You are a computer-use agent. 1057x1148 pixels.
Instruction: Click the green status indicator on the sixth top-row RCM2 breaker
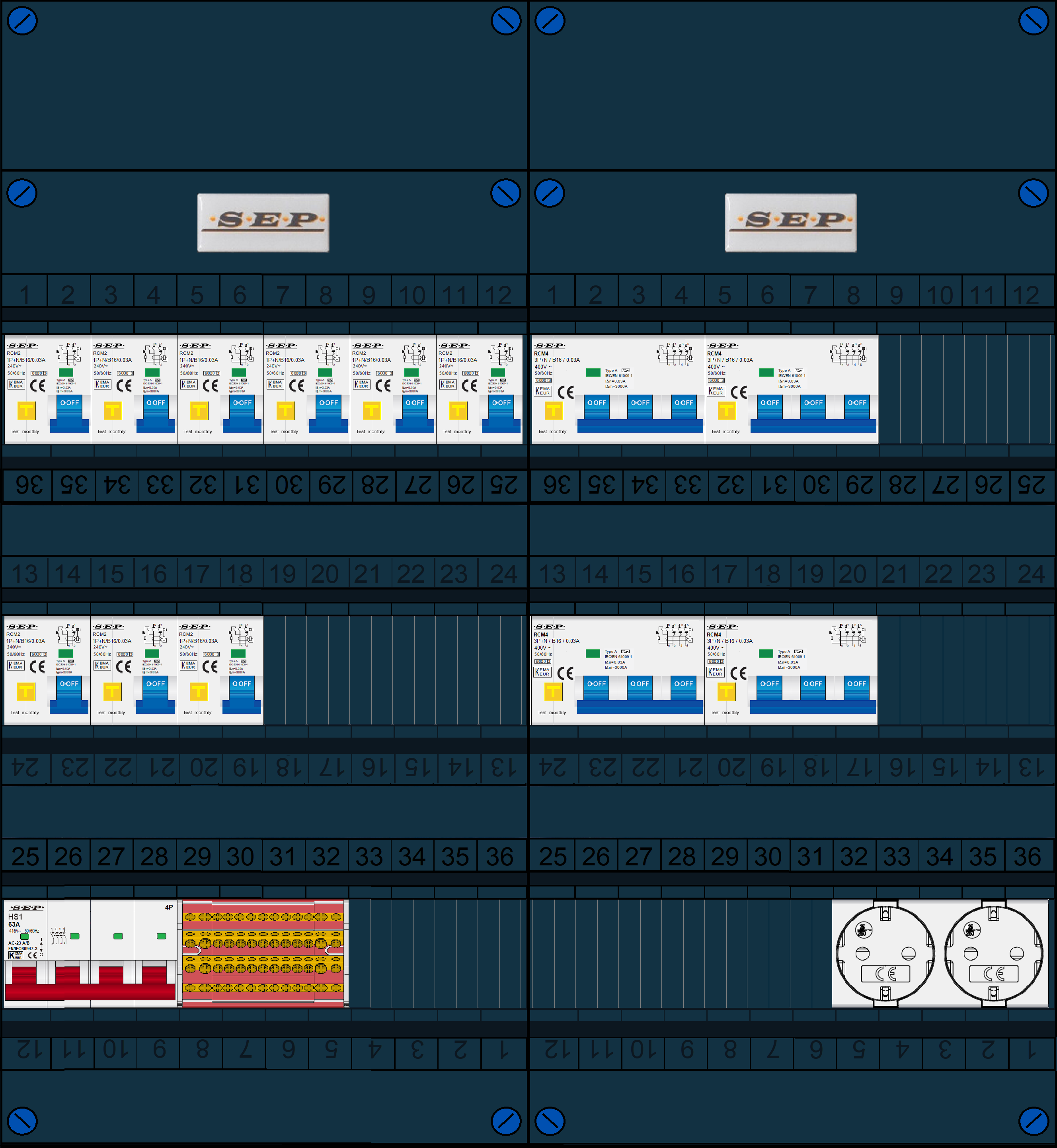coord(497,372)
